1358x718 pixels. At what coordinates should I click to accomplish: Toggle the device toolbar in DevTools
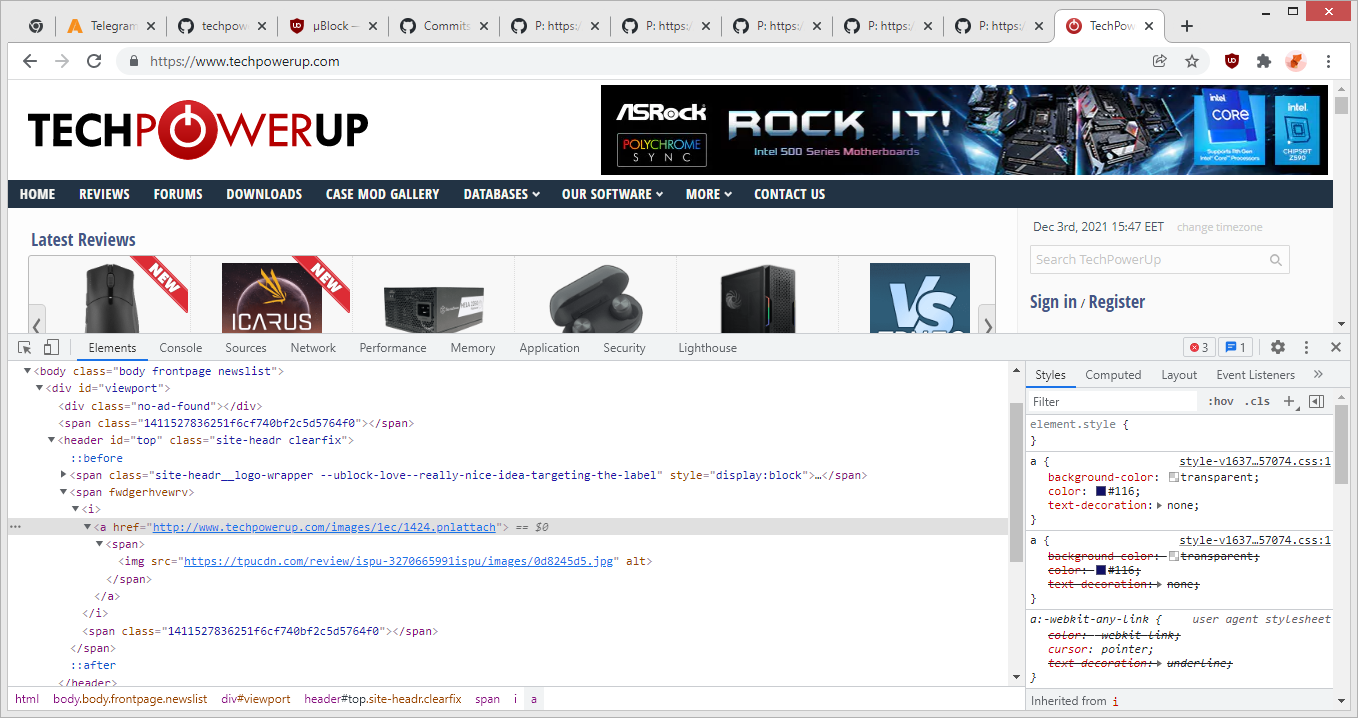pos(49,347)
